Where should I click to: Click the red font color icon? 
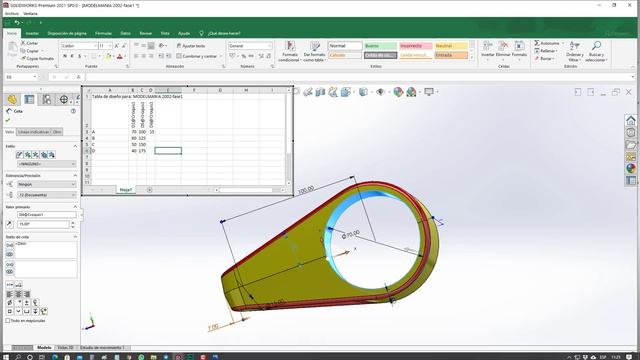tap(120, 56)
